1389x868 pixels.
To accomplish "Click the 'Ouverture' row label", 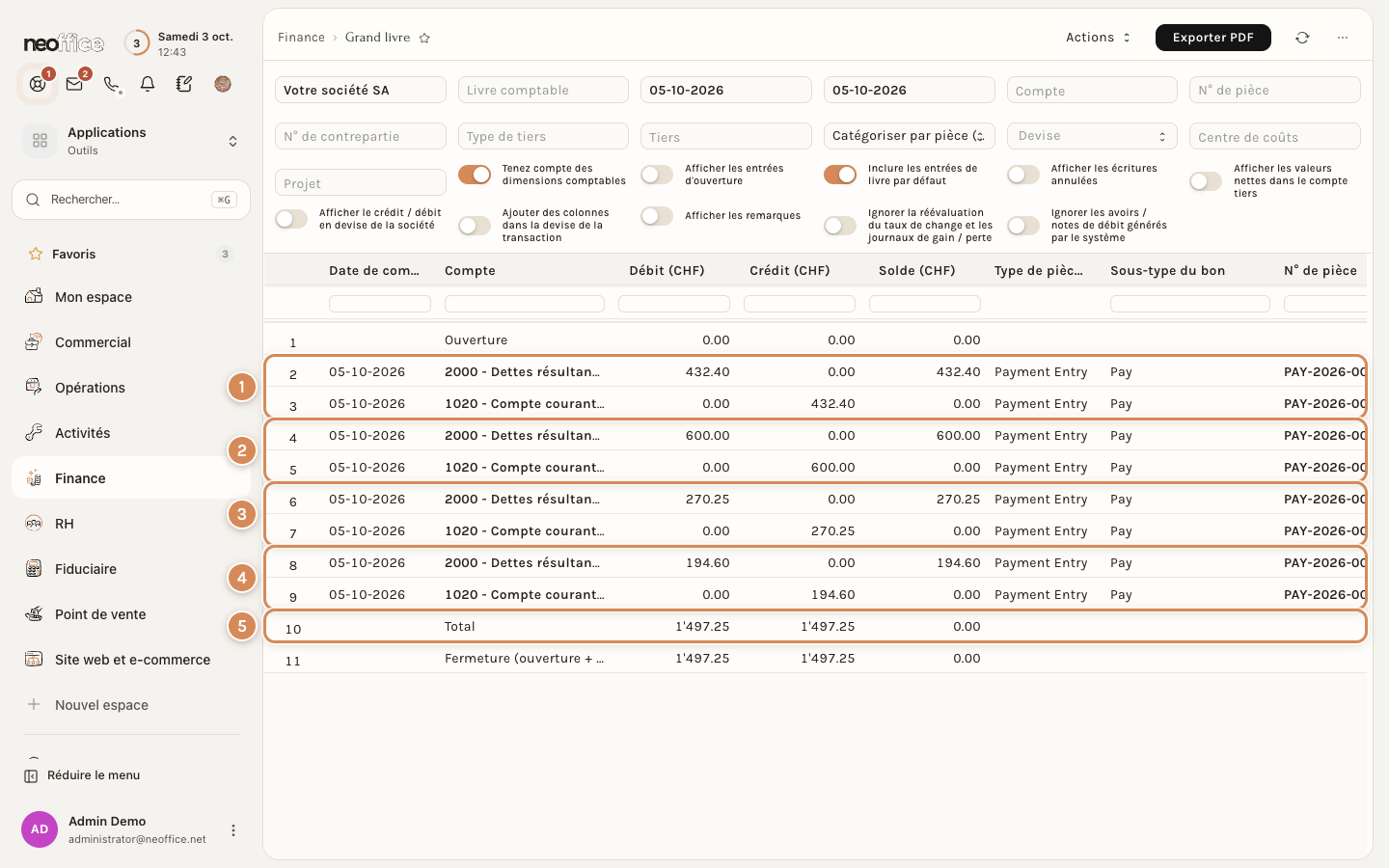I will (x=477, y=340).
